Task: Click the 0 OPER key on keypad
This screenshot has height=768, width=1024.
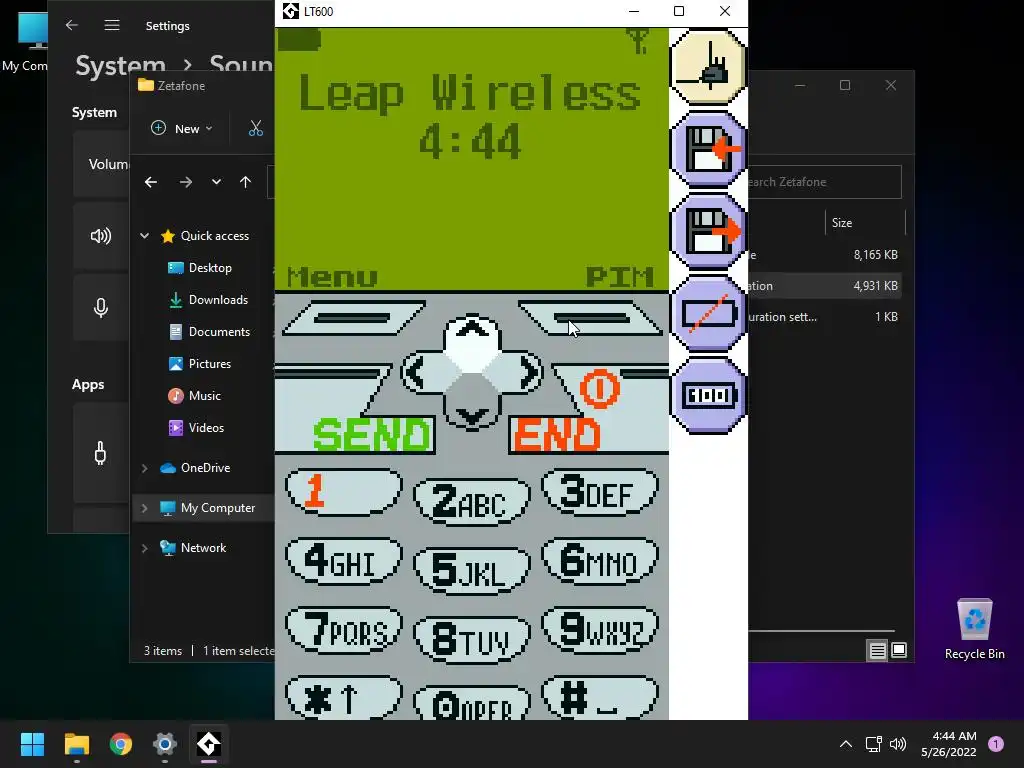Action: [x=472, y=703]
